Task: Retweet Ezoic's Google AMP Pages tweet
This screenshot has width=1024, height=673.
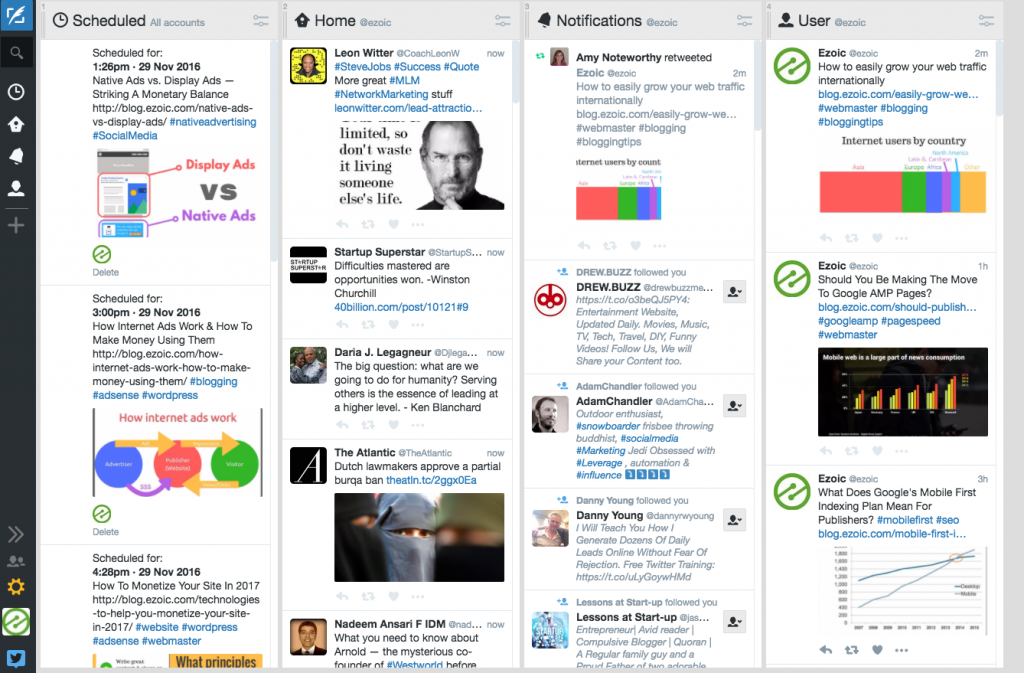Action: click(x=852, y=450)
